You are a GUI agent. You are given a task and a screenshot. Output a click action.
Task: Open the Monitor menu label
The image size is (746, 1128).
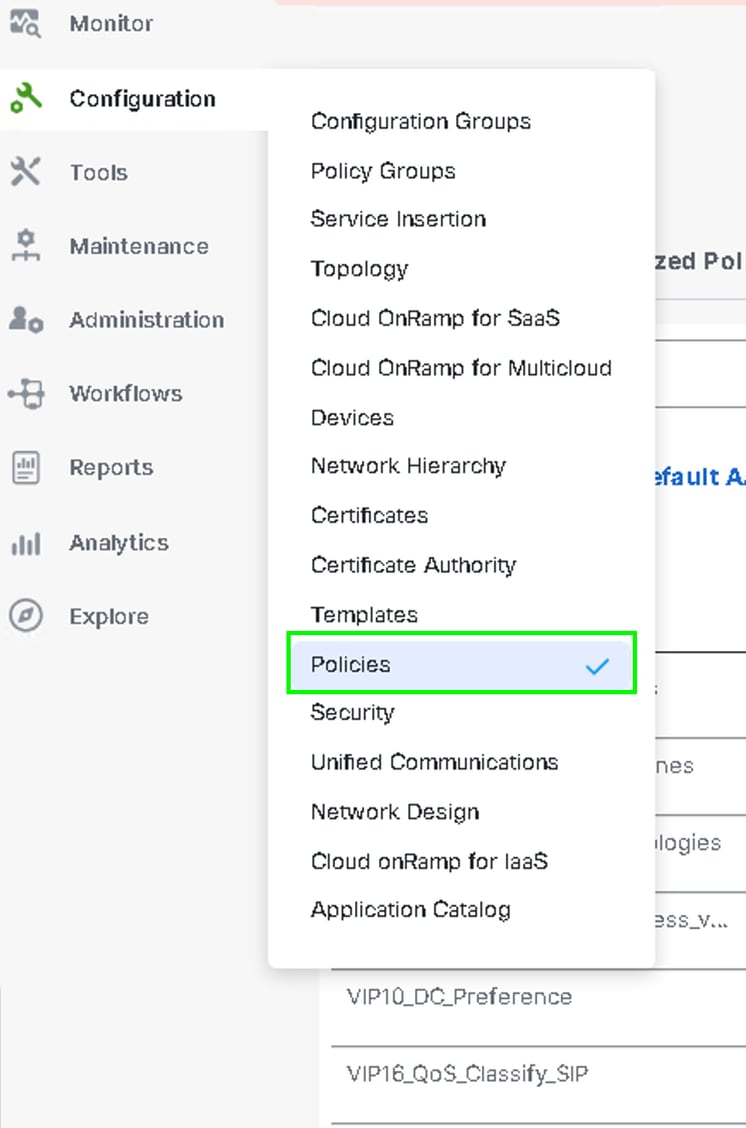pos(111,23)
